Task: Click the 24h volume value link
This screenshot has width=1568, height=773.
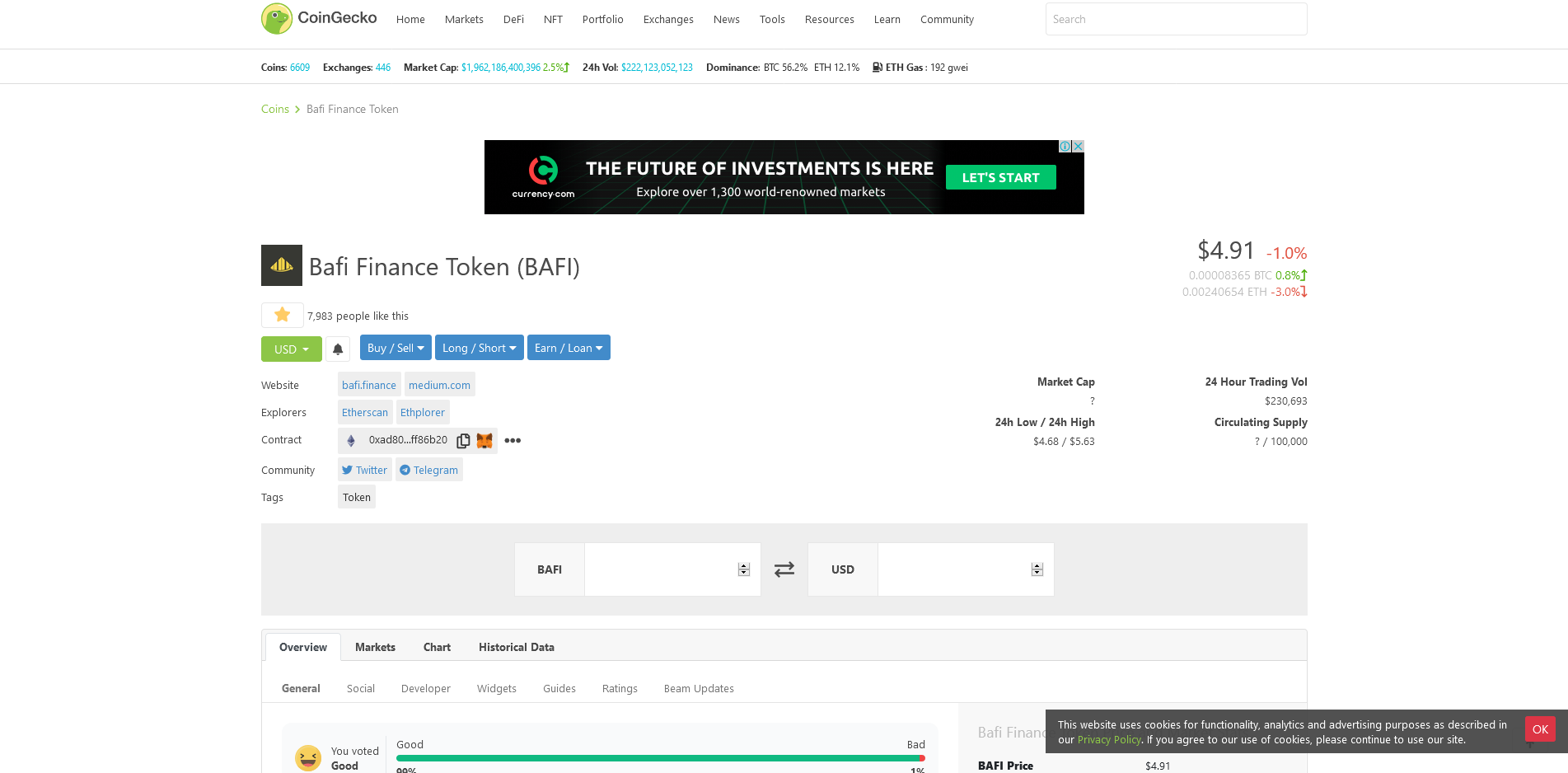Action: (657, 68)
